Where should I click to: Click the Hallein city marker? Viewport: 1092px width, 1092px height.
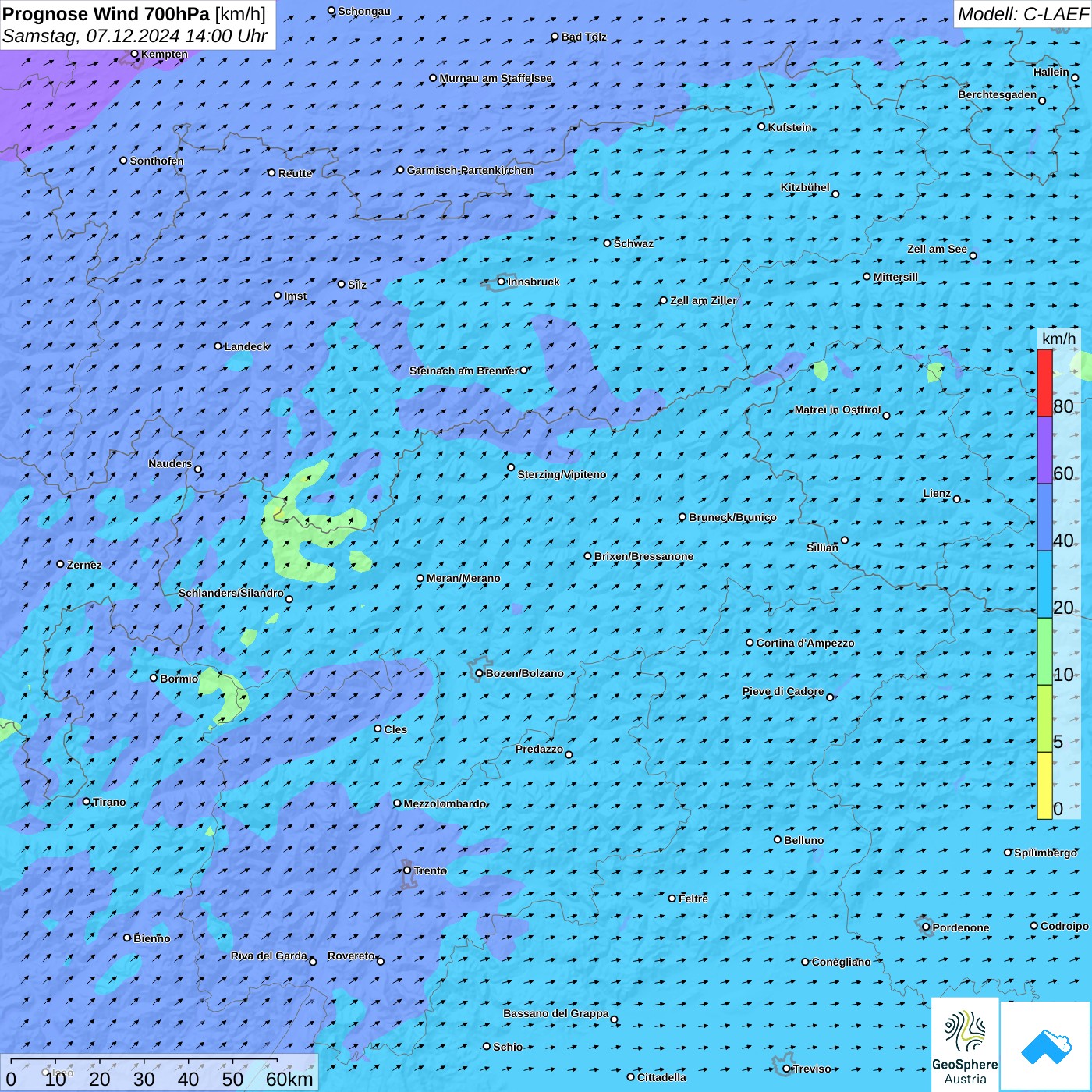point(1075,77)
